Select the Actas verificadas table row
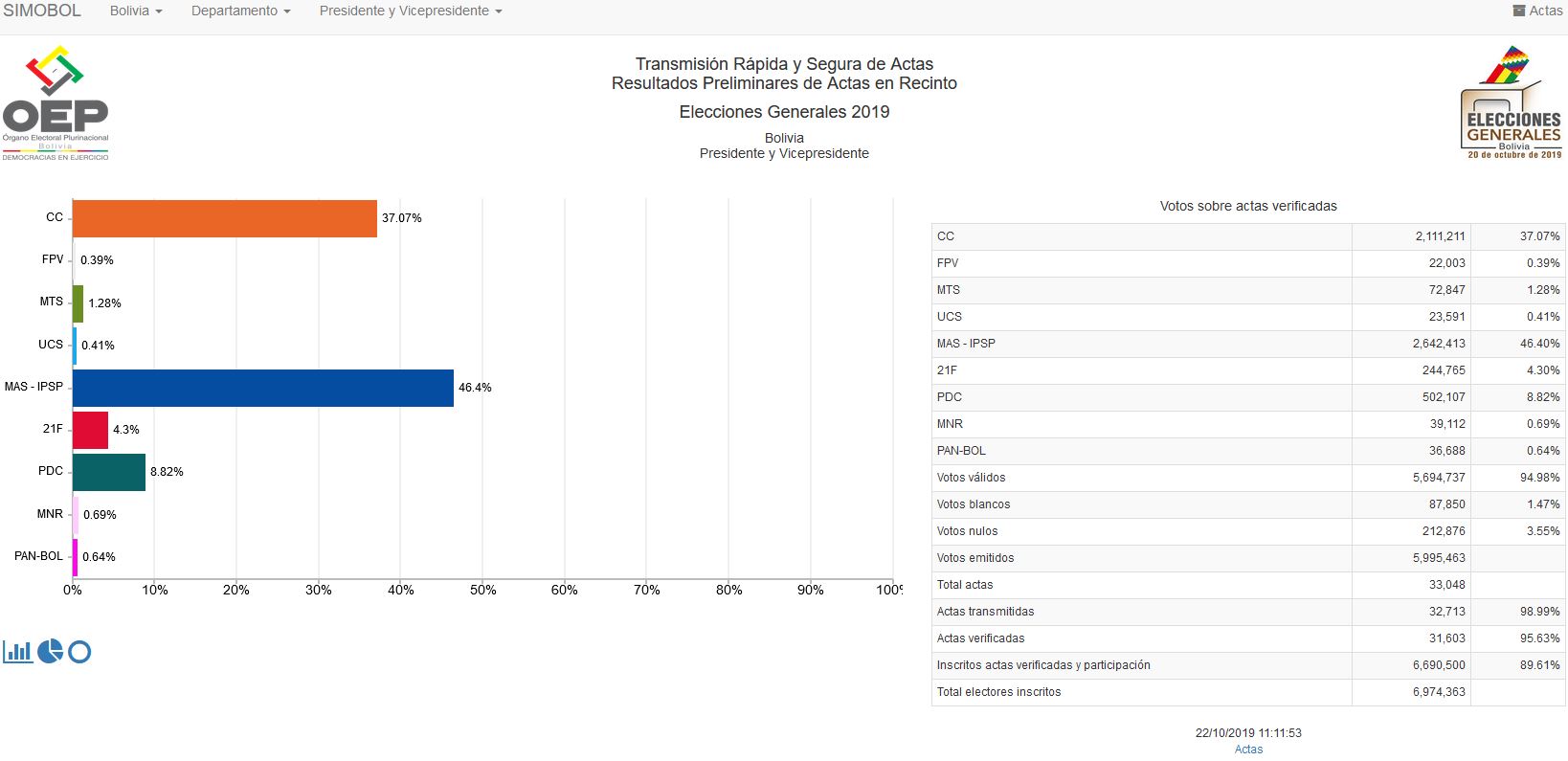The width and height of the screenshot is (1568, 761). click(x=1247, y=638)
